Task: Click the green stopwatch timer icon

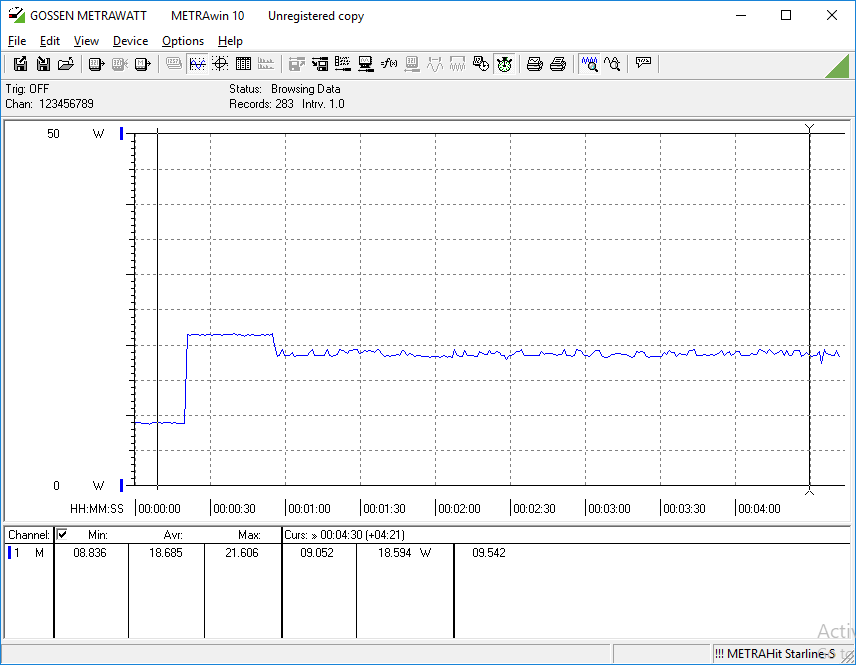Action: click(504, 64)
